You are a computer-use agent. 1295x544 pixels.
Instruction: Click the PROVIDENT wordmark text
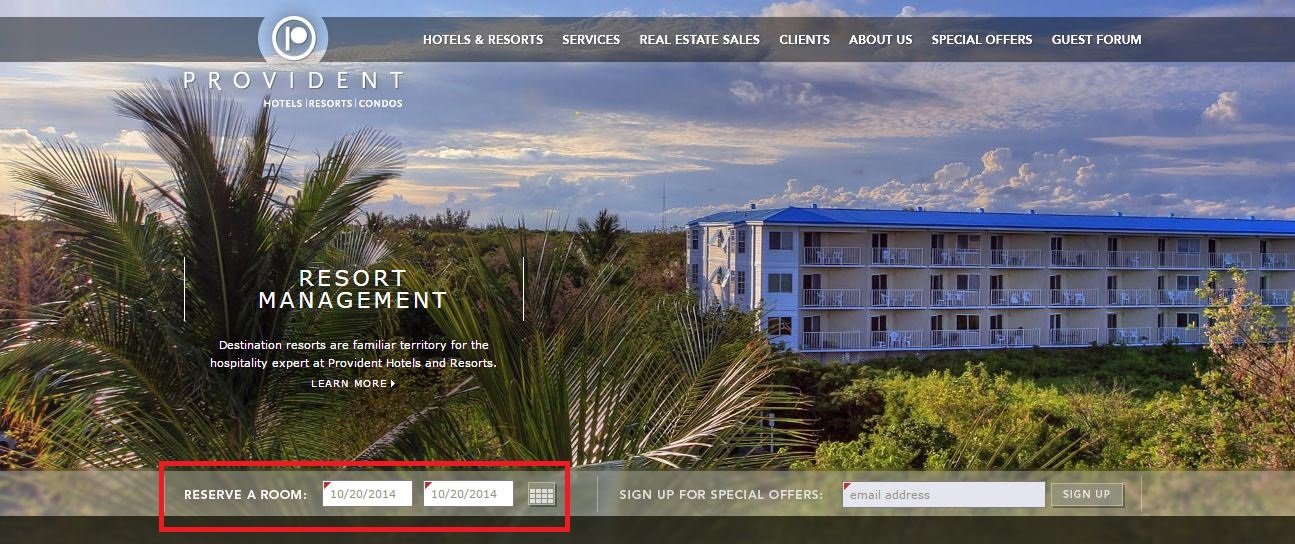pyautogui.click(x=294, y=81)
